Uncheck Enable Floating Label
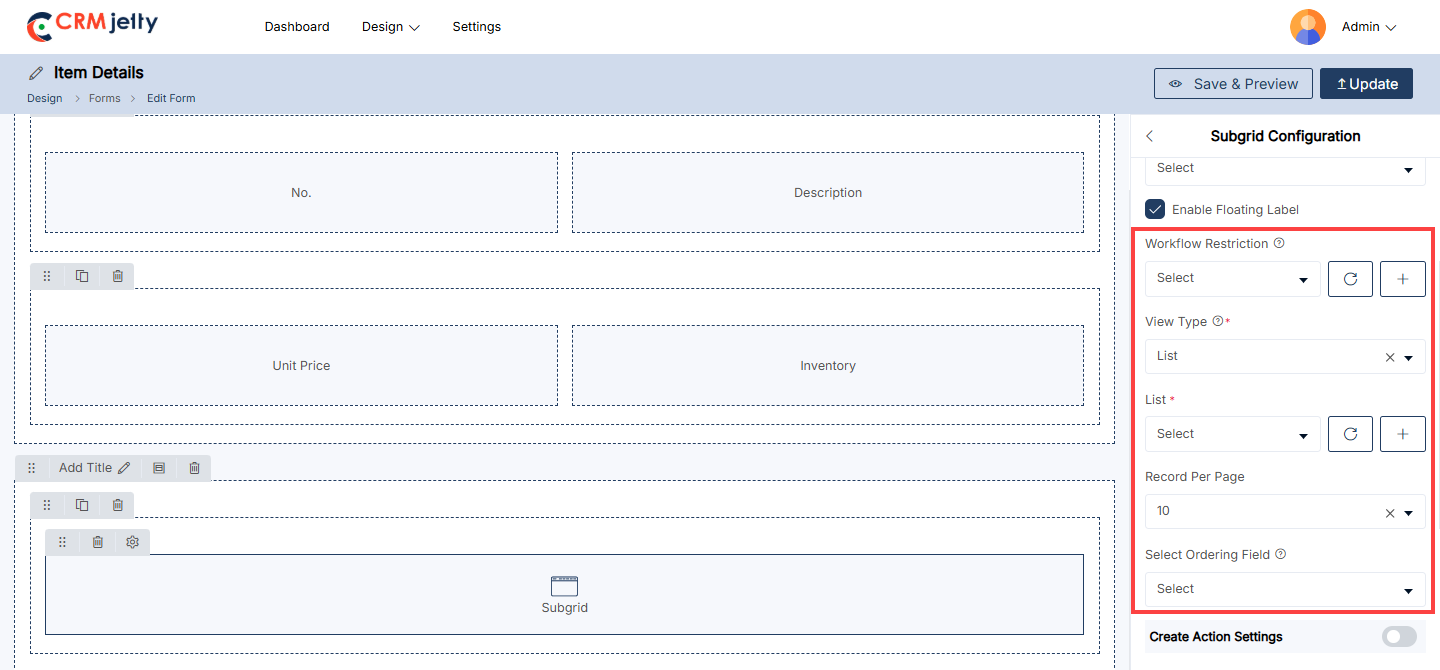The height and width of the screenshot is (670, 1440). pos(1155,209)
